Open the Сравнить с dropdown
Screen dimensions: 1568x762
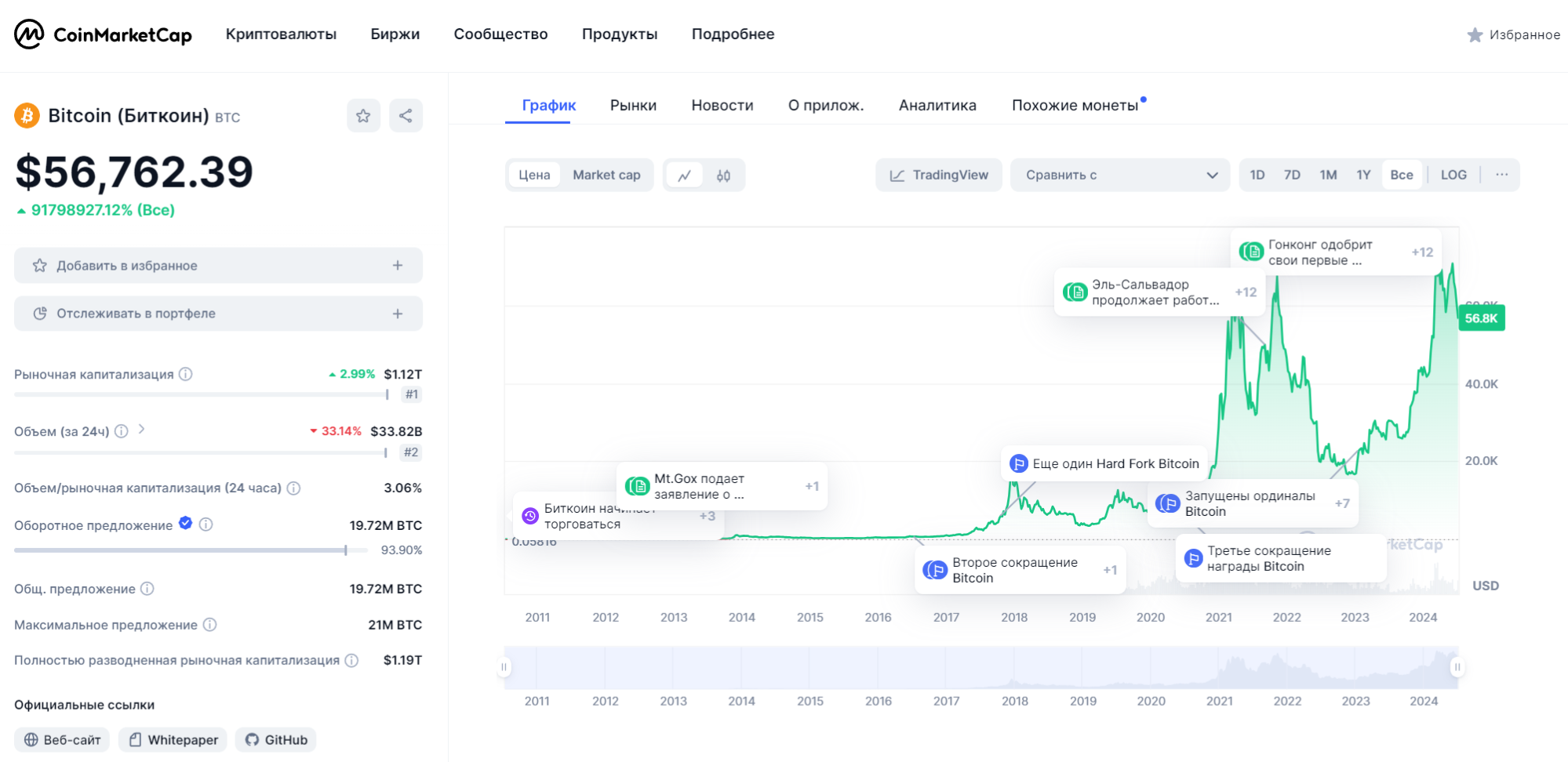1119,175
